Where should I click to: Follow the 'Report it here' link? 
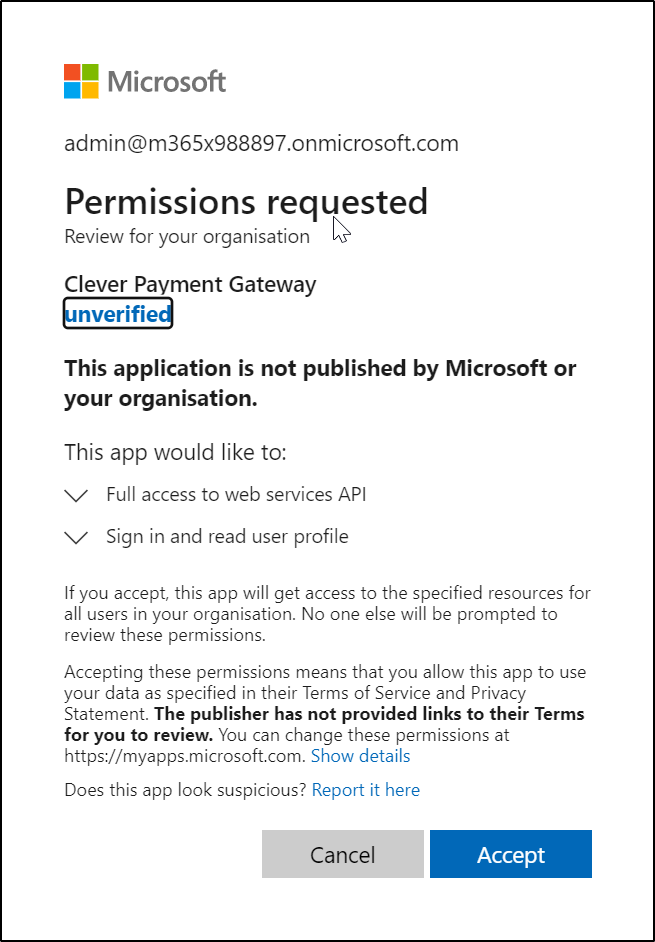click(x=366, y=790)
